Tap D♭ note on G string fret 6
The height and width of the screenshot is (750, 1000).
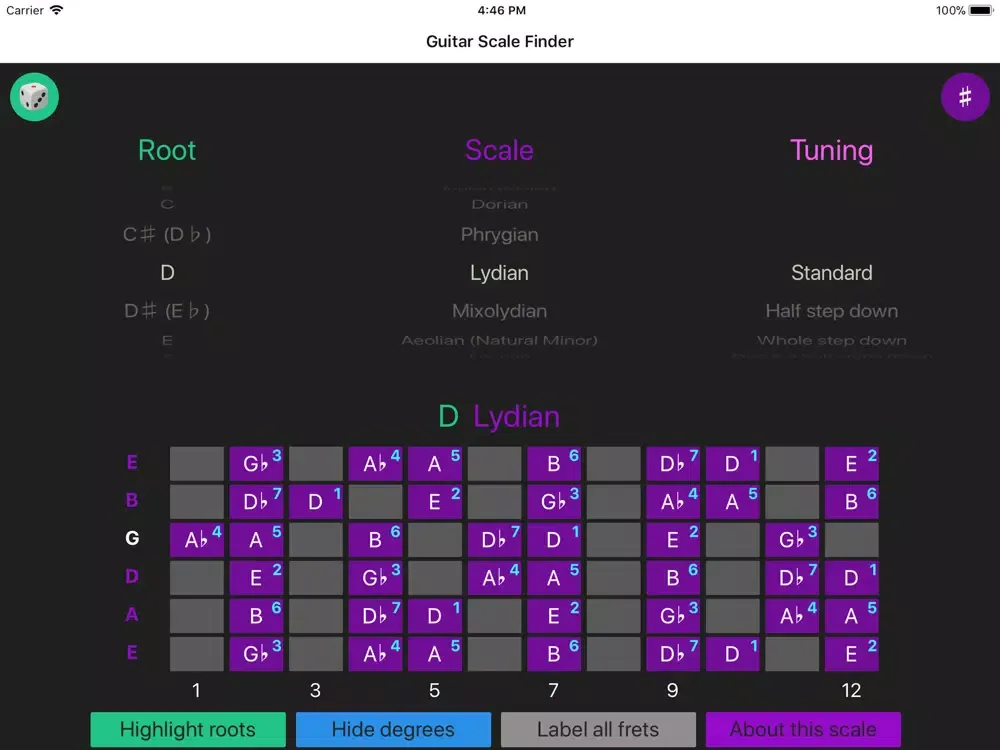494,540
